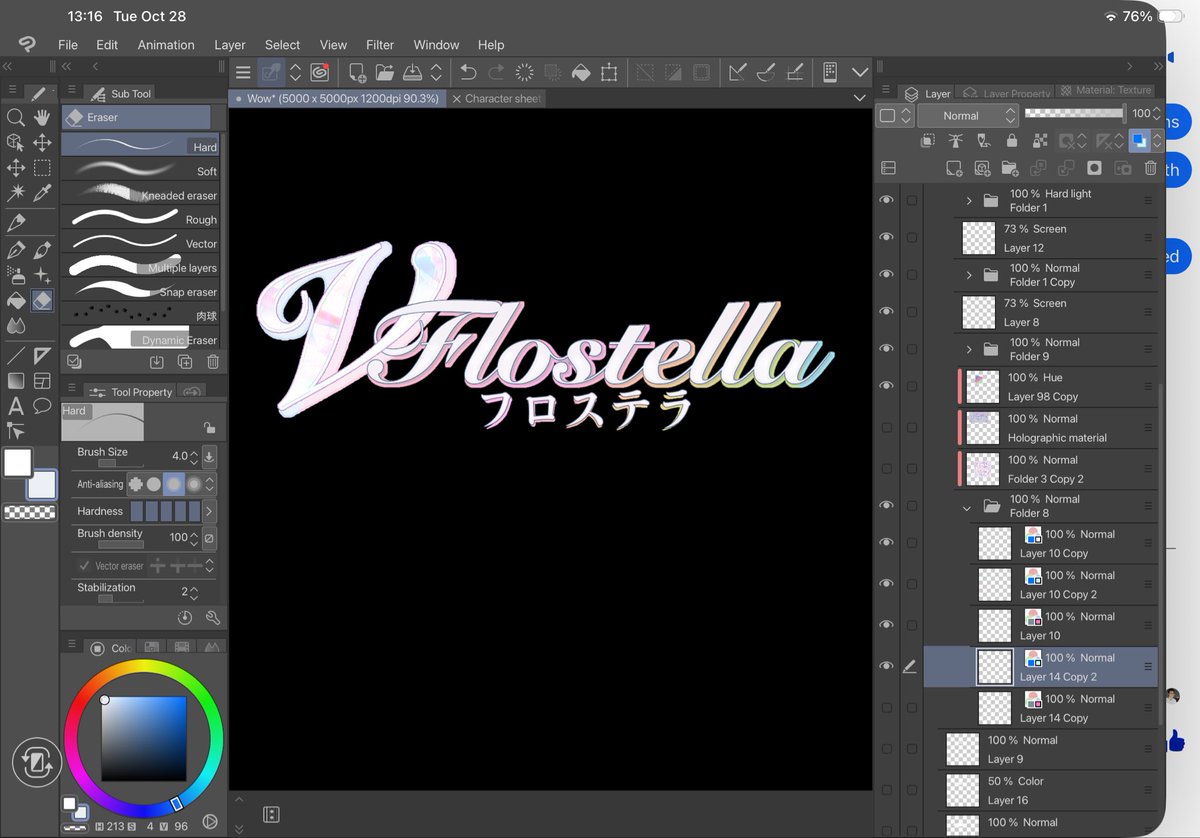Image resolution: width=1200 pixels, height=838 pixels.
Task: Select the Hand move tool
Action: coord(42,118)
